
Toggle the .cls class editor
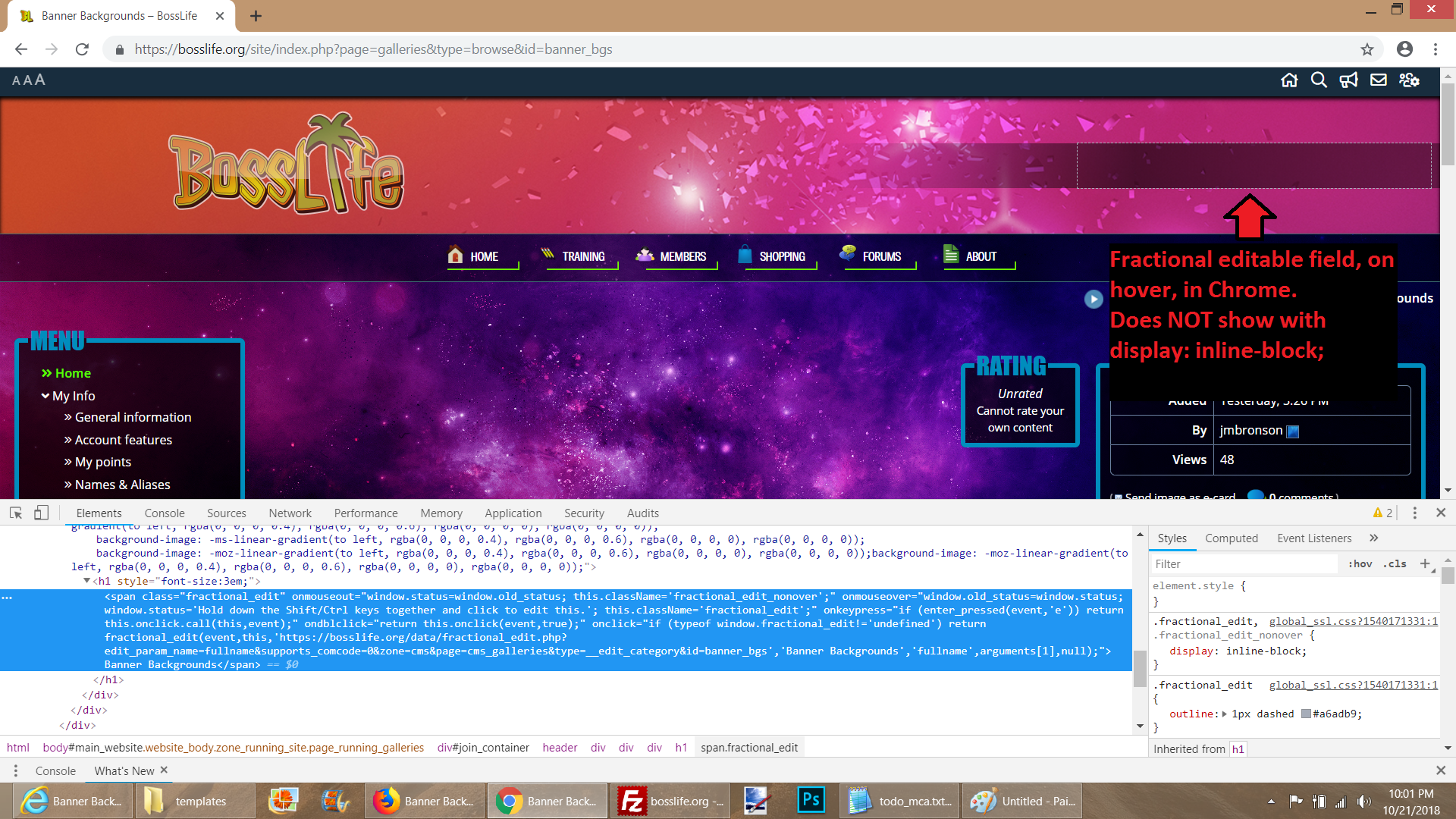1395,564
